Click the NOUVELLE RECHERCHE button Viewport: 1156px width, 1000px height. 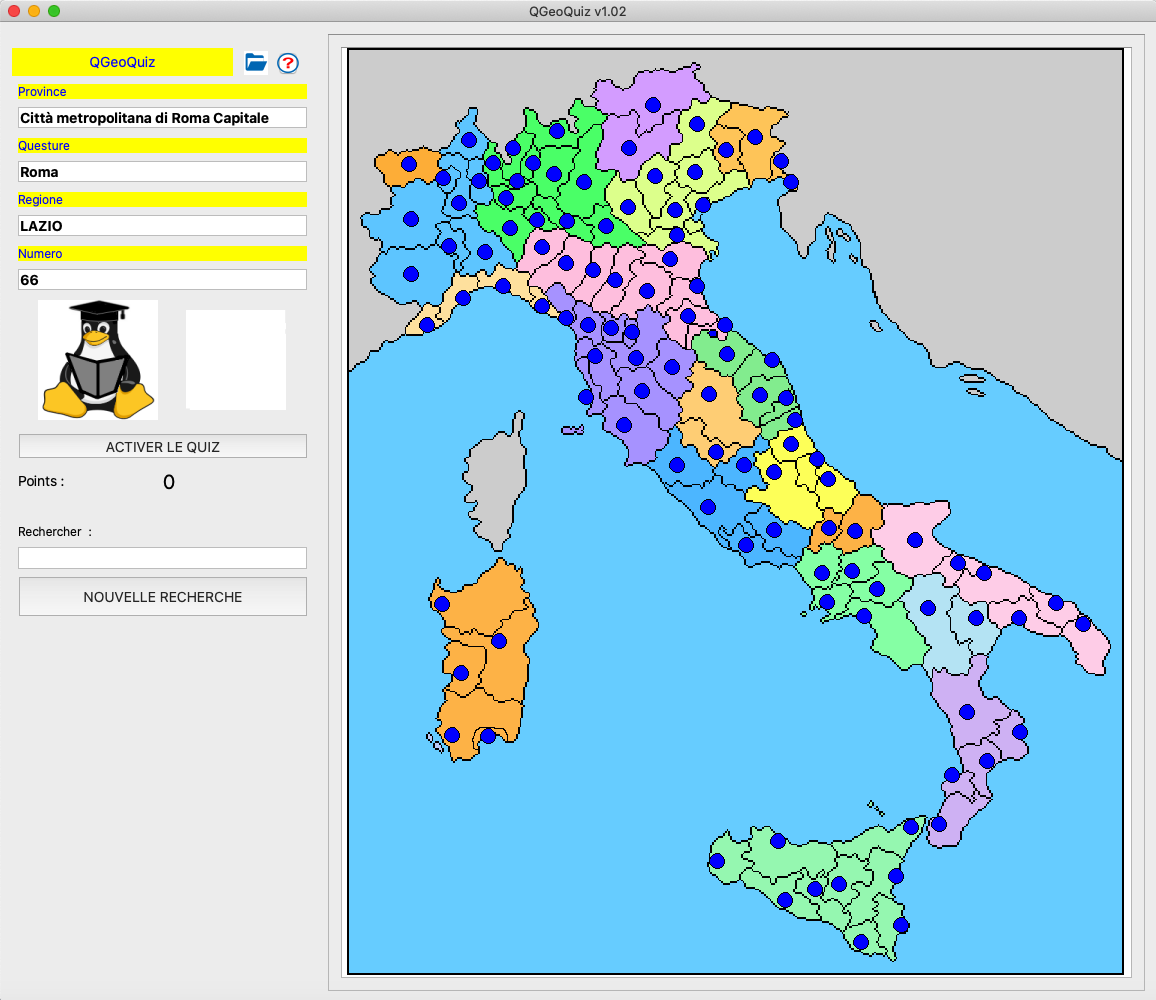pos(162,597)
